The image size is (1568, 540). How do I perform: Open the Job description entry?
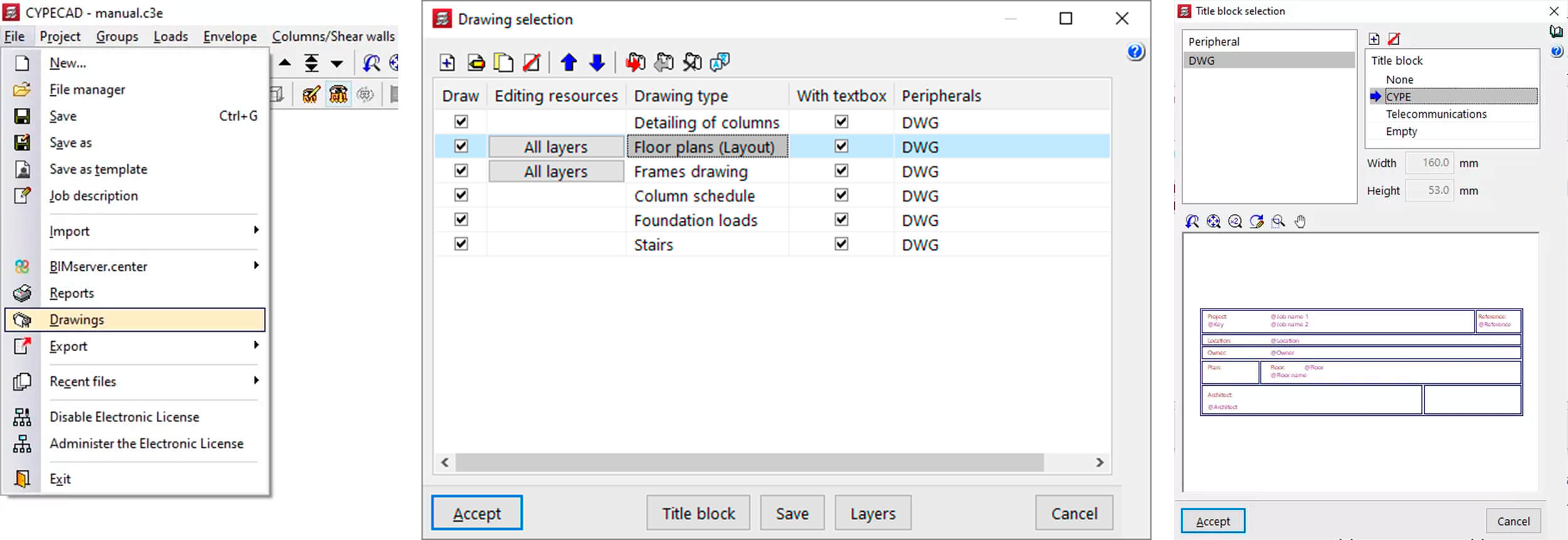(x=135, y=196)
